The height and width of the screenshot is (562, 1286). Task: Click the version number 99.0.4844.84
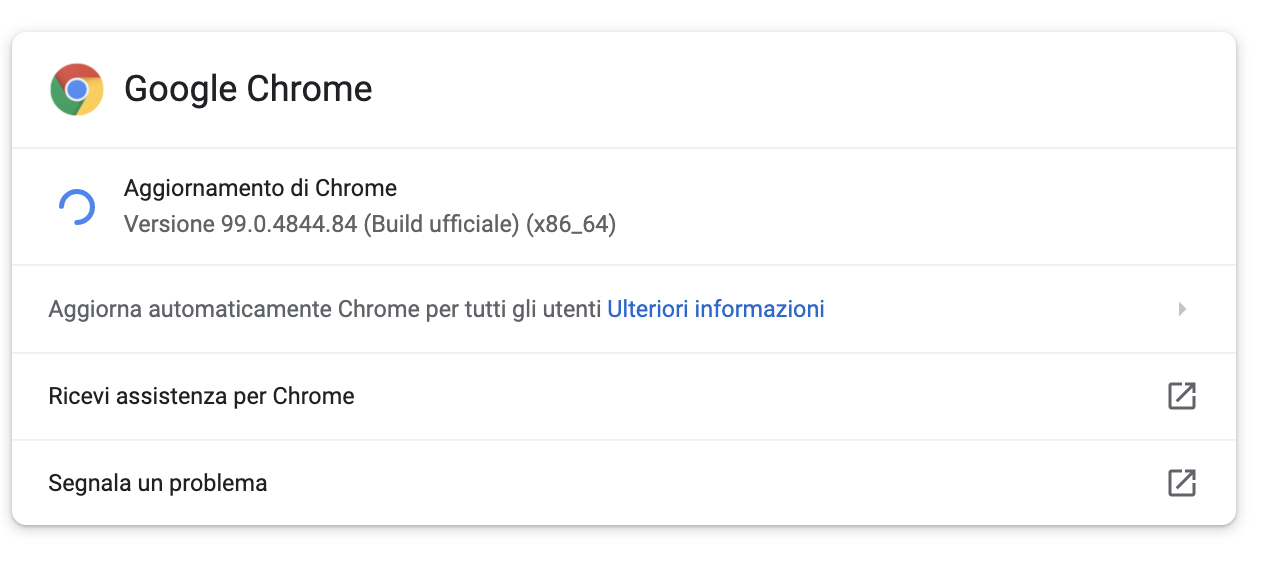click(289, 224)
